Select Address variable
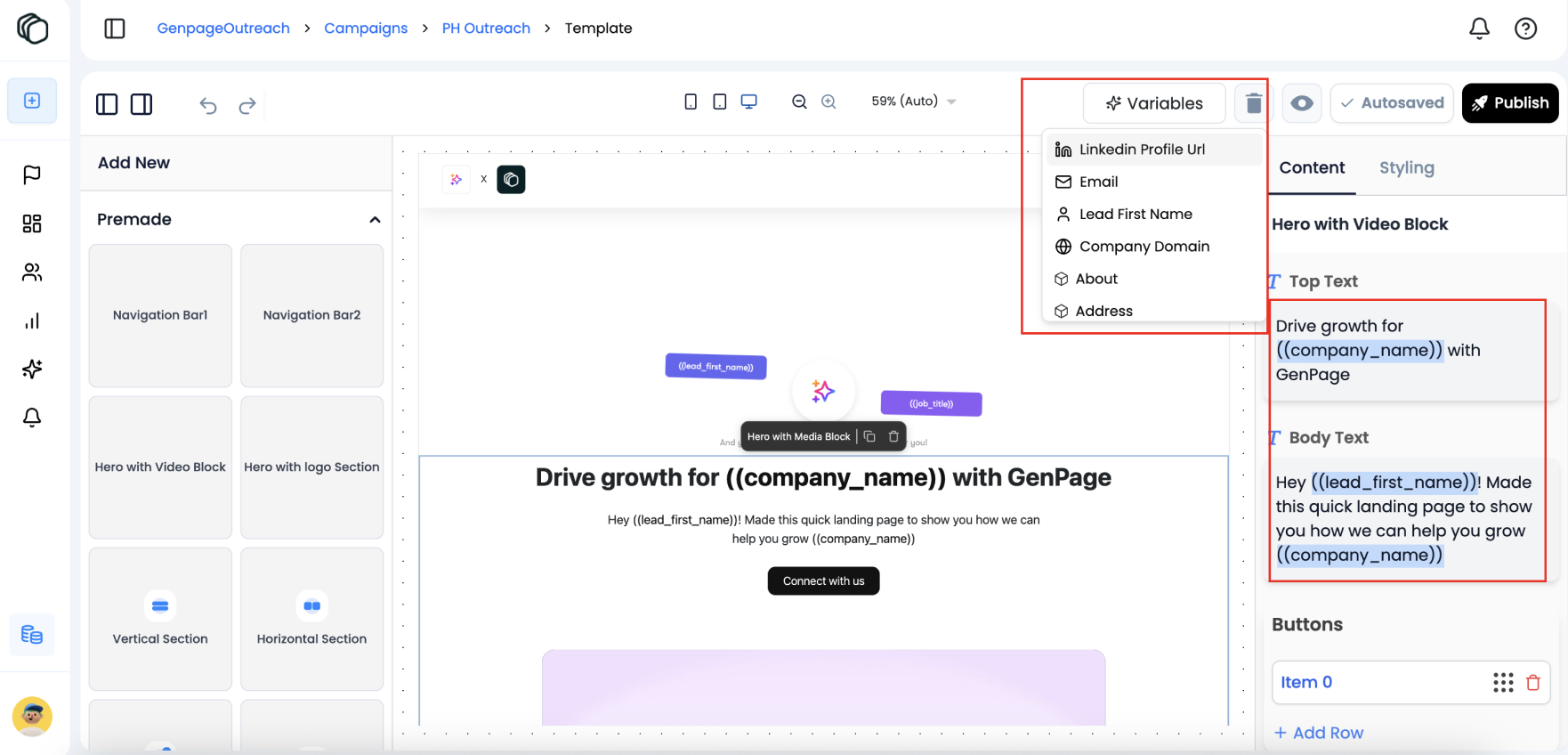 click(x=1154, y=311)
